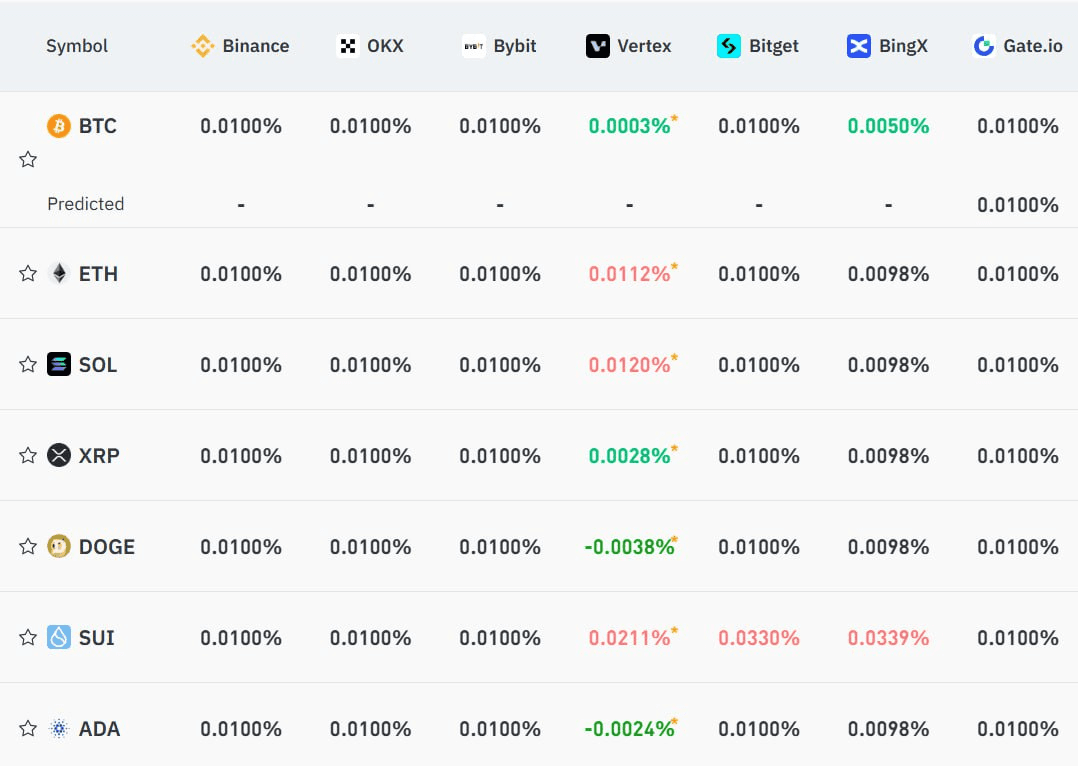Click the Gate.io column header label
1078x766 pixels.
coord(1033,46)
